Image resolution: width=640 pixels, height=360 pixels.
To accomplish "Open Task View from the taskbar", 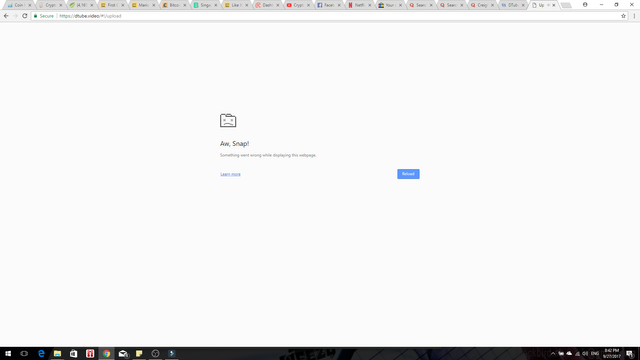I will [x=24, y=353].
